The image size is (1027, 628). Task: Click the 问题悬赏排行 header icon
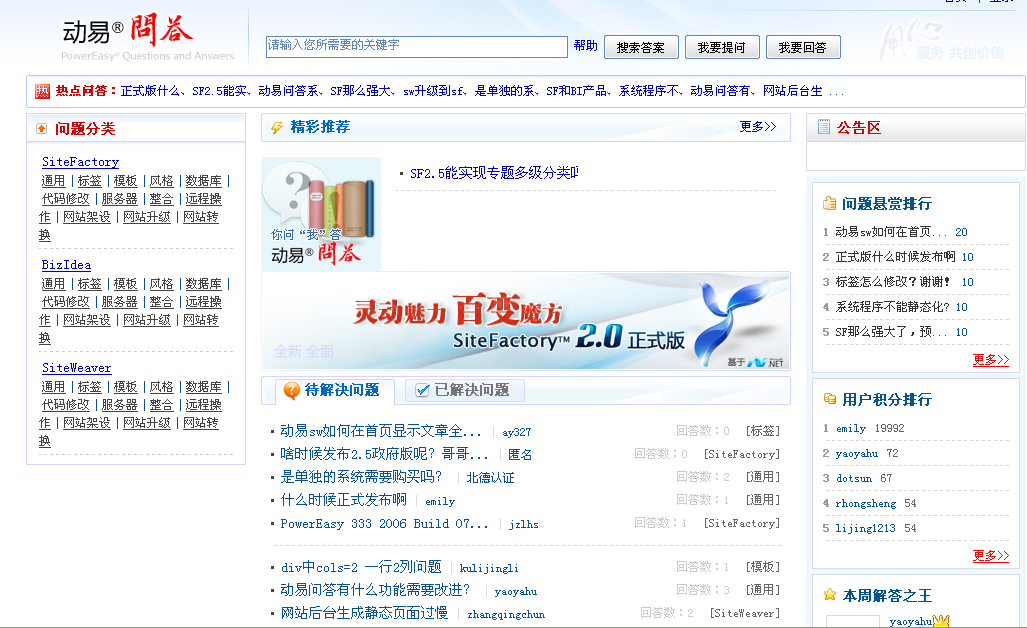coord(829,203)
